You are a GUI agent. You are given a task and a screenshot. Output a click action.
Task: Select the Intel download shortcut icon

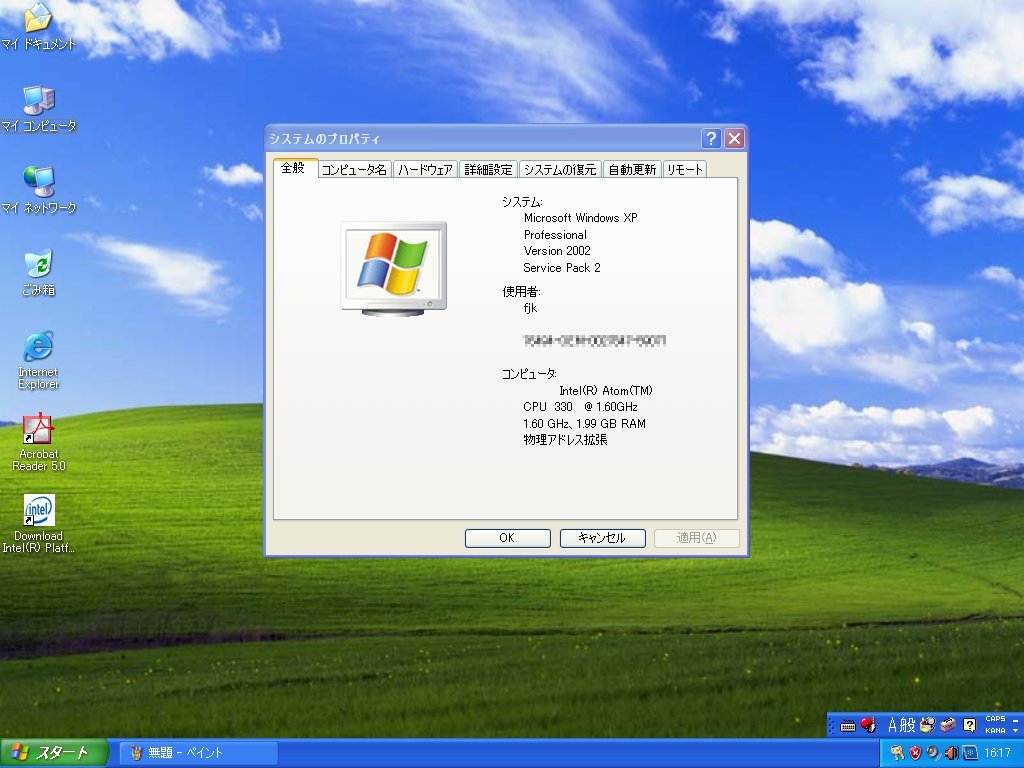(38, 511)
